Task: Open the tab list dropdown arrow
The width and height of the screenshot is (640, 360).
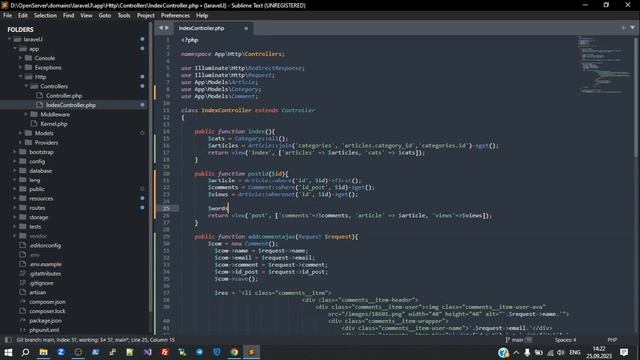Action: tap(632, 28)
